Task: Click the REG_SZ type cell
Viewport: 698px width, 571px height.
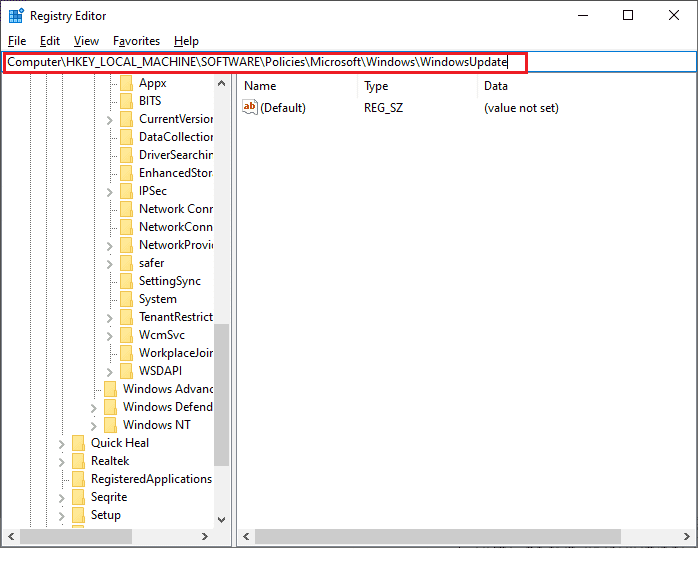Action: [x=383, y=108]
